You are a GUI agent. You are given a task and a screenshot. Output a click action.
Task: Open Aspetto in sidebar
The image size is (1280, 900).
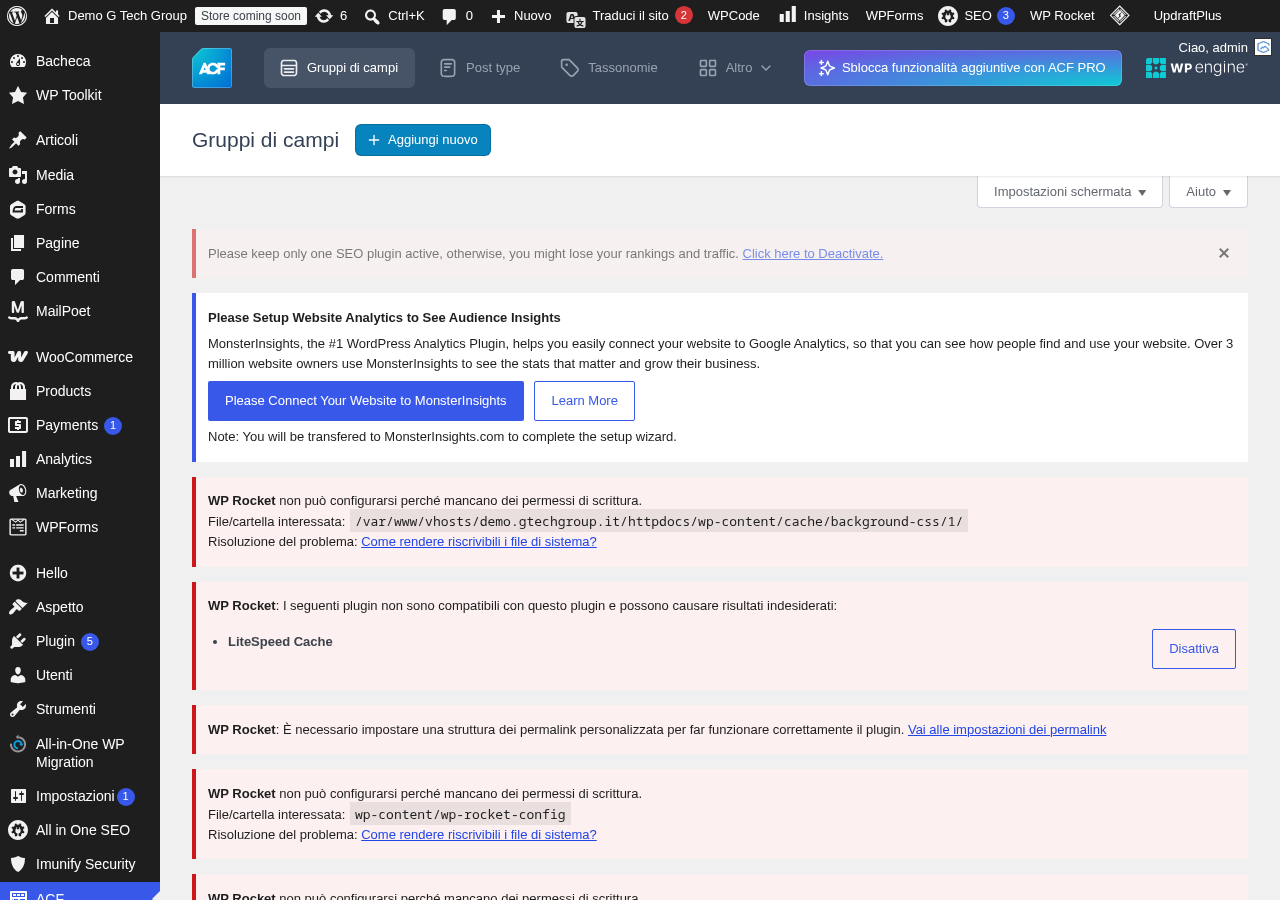[x=80, y=607]
